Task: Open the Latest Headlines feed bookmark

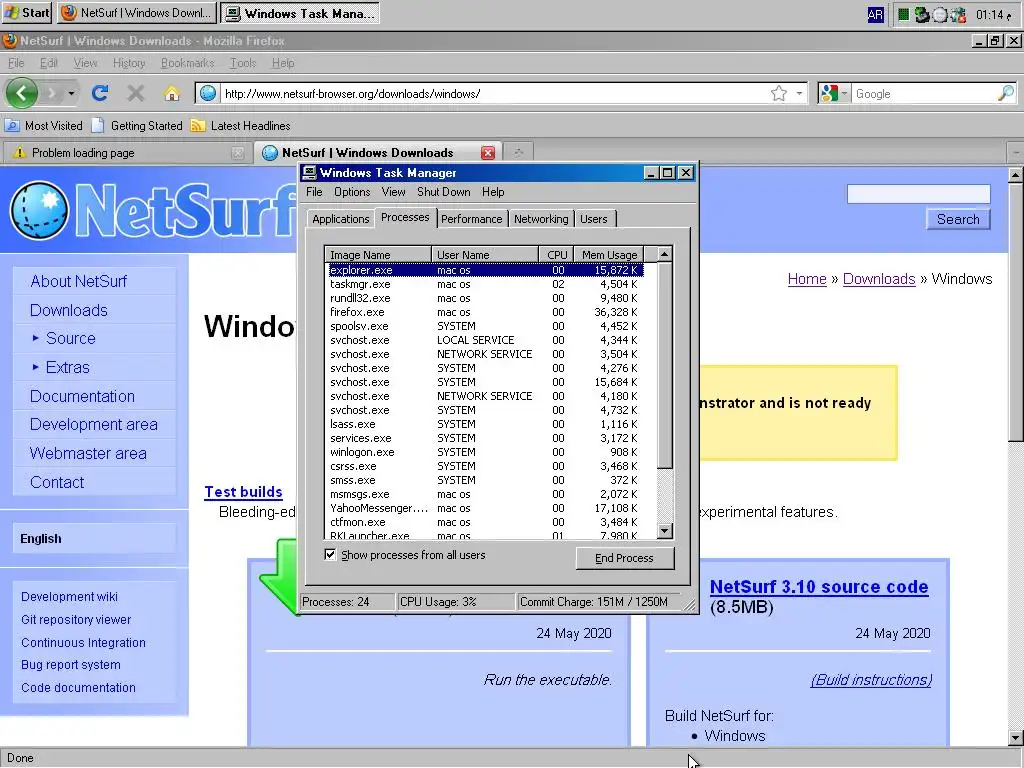Action: pos(240,125)
